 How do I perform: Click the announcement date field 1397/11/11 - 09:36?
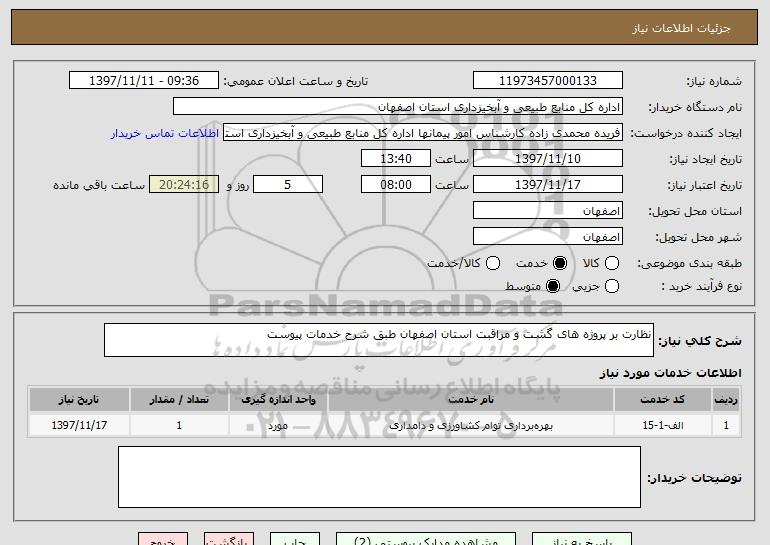tap(144, 81)
